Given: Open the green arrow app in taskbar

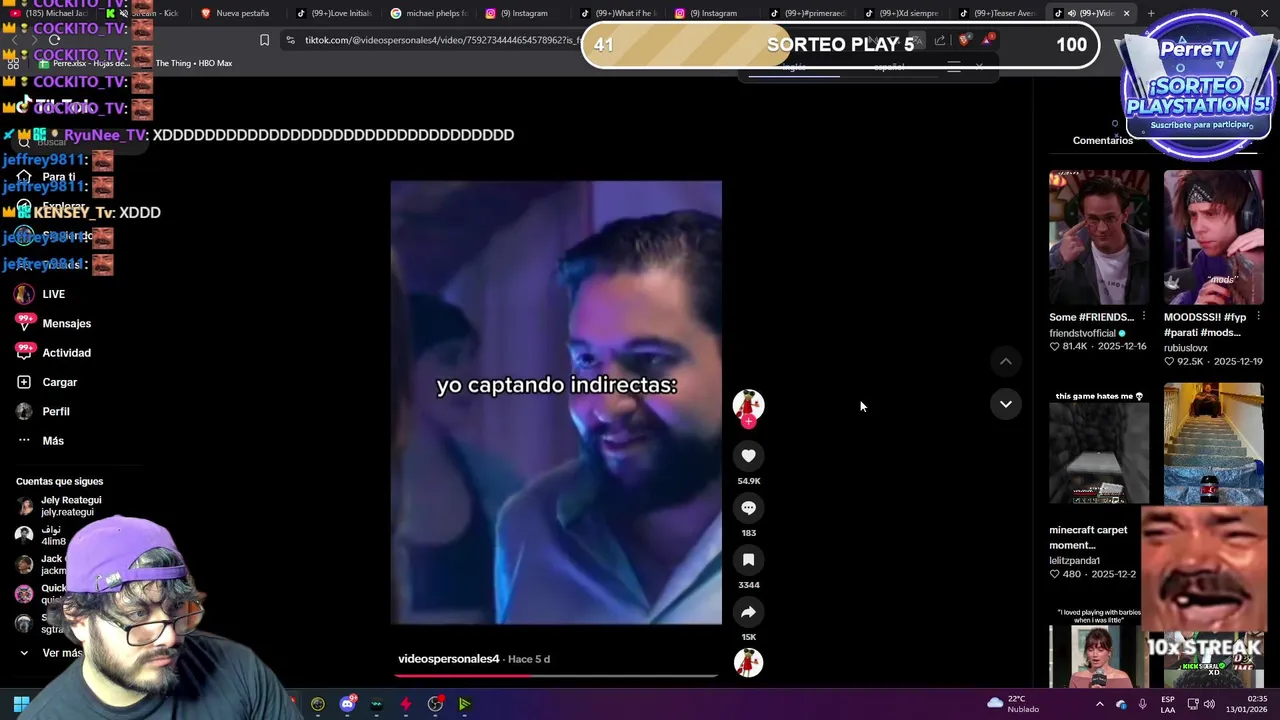Looking at the screenshot, I should (465, 704).
